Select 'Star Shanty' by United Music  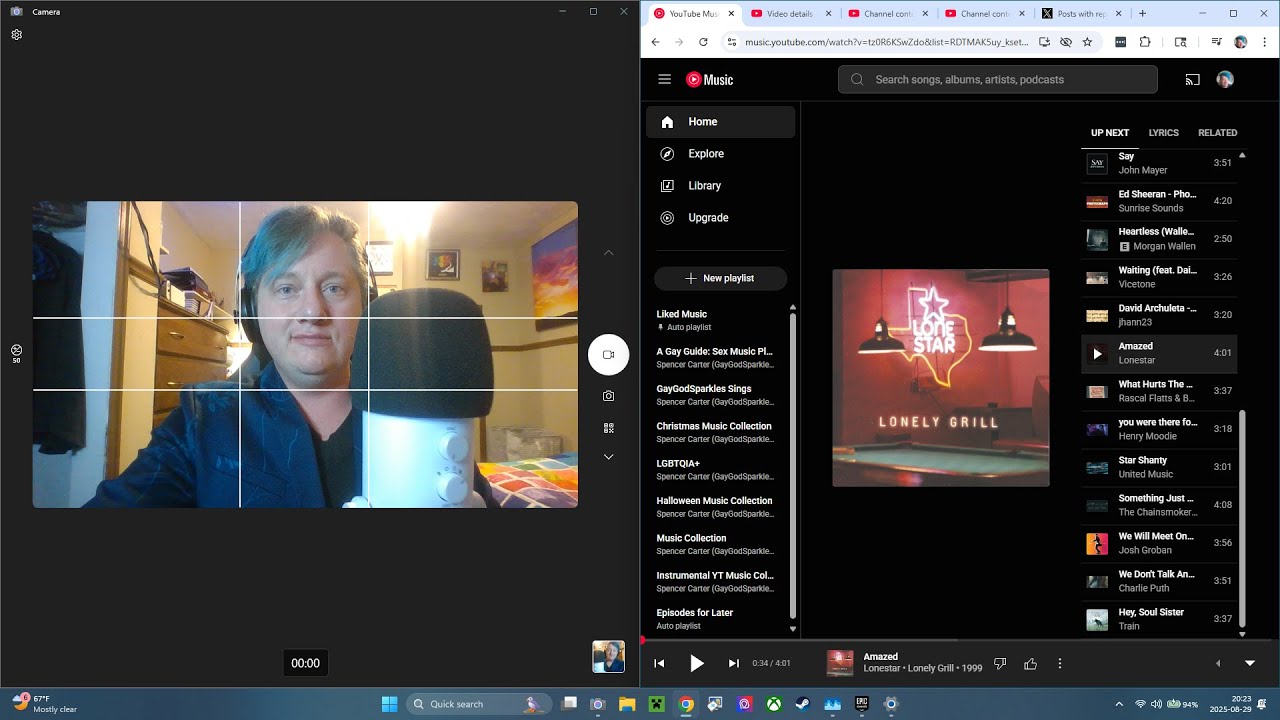[x=1159, y=467]
